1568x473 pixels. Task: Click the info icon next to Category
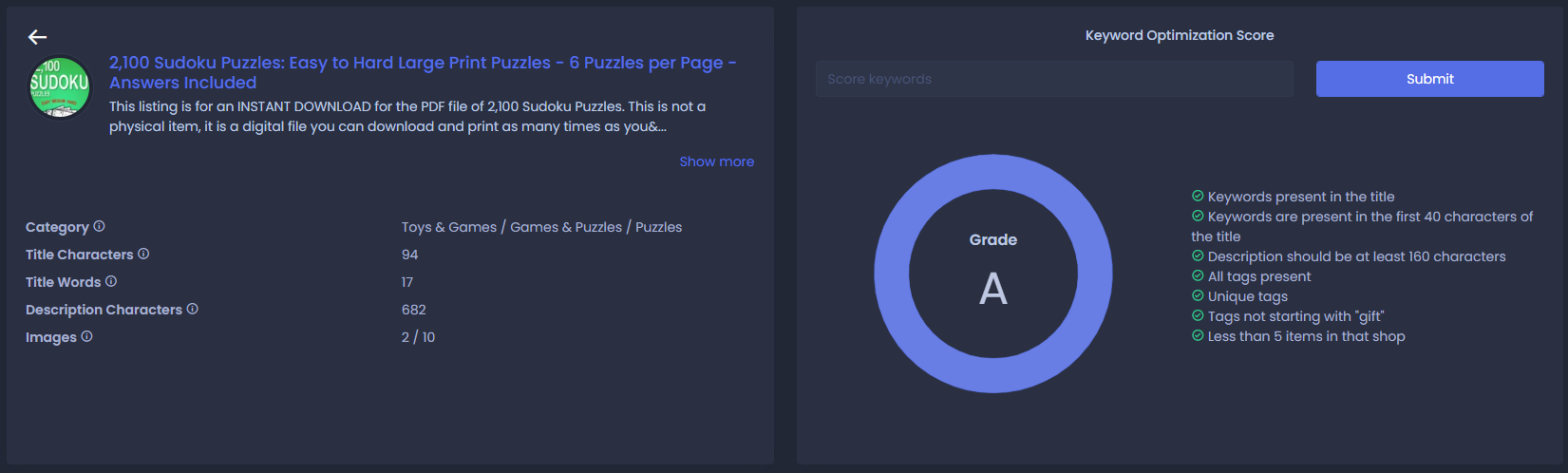[99, 226]
